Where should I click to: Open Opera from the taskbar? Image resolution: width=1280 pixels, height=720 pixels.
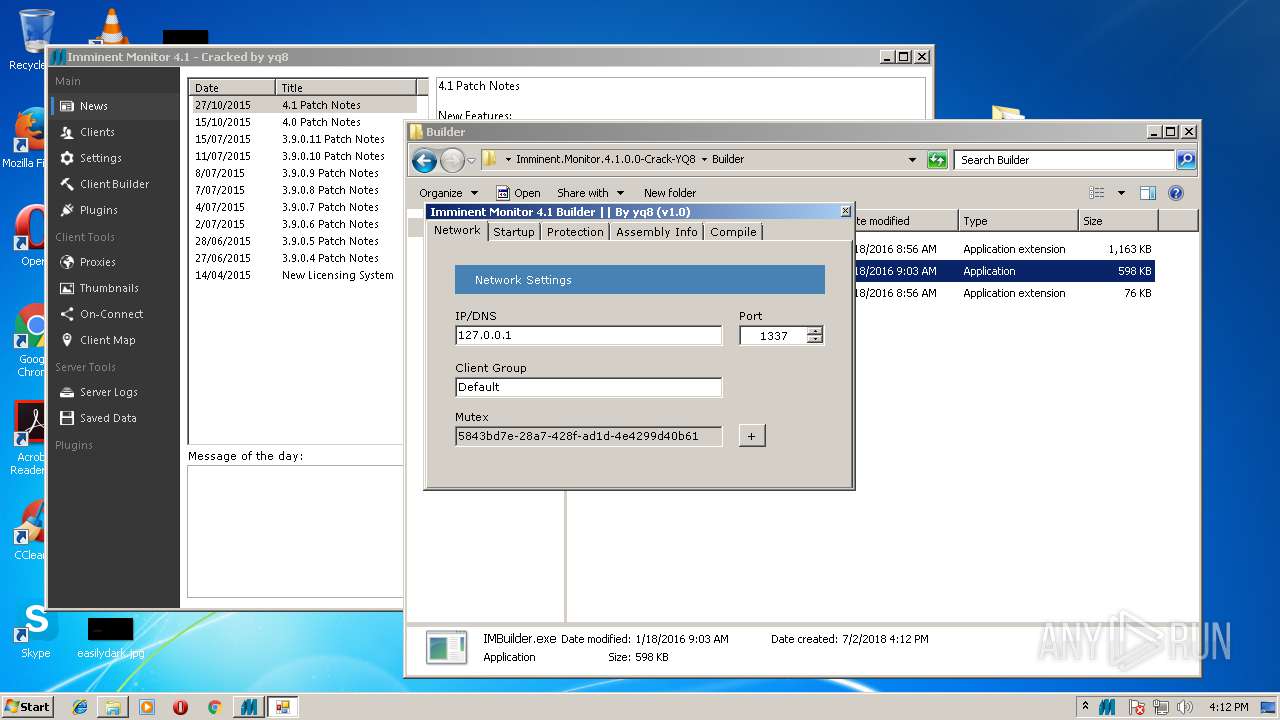coord(180,707)
